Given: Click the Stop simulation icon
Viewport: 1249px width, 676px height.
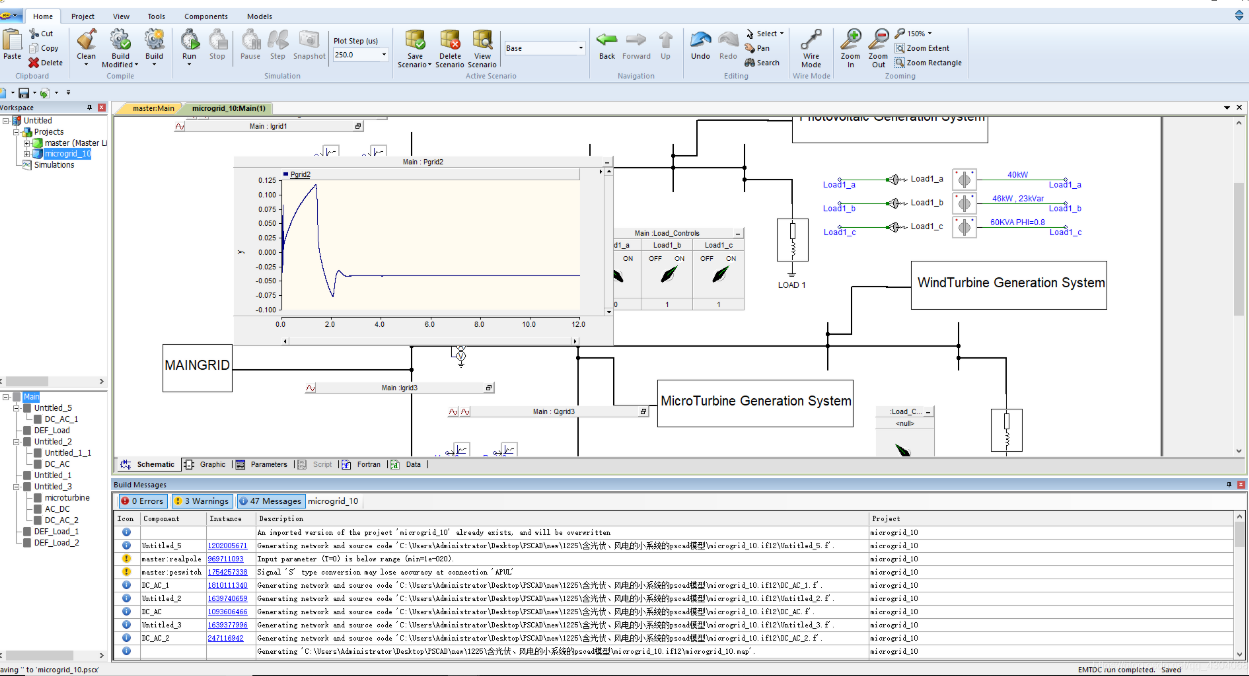Looking at the screenshot, I should (217, 39).
